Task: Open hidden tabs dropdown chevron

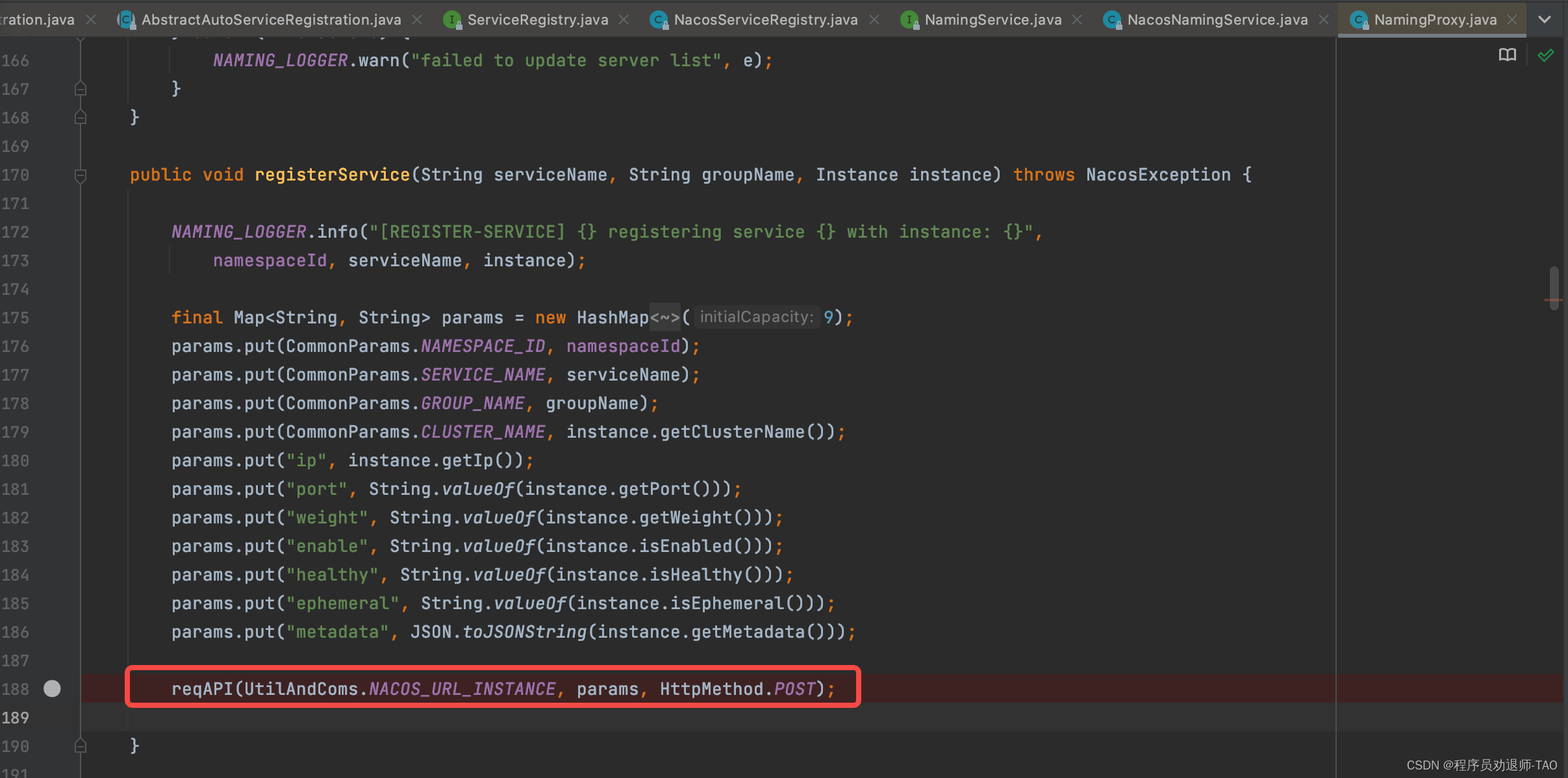Action: 1545,20
